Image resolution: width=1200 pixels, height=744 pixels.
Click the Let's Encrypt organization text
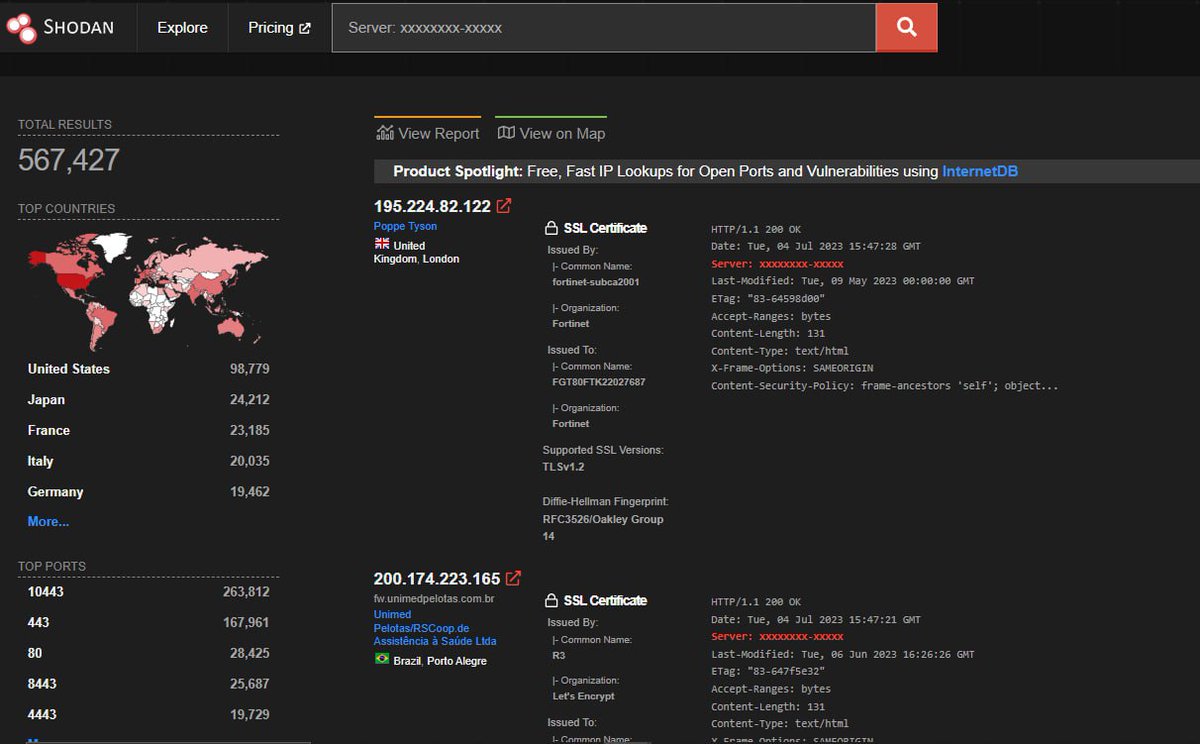pyautogui.click(x=584, y=696)
